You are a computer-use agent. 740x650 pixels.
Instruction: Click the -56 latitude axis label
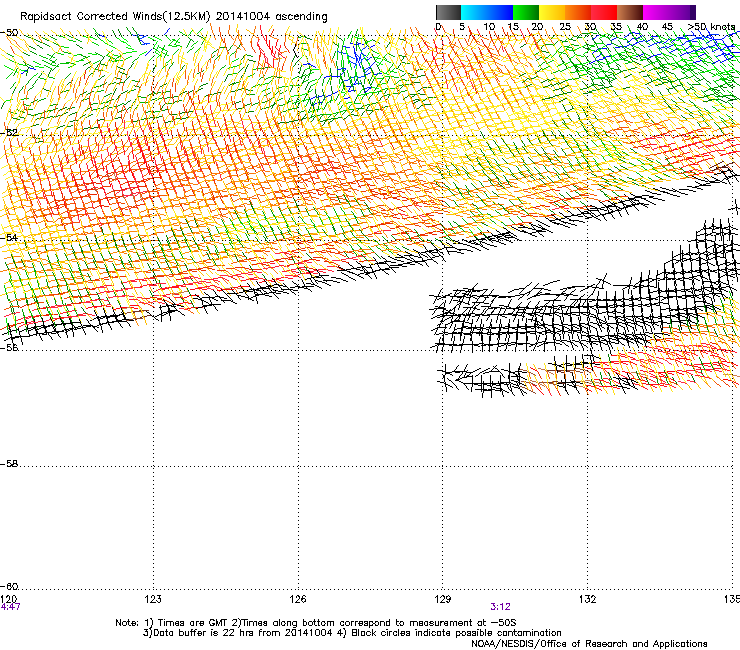tap(9, 347)
